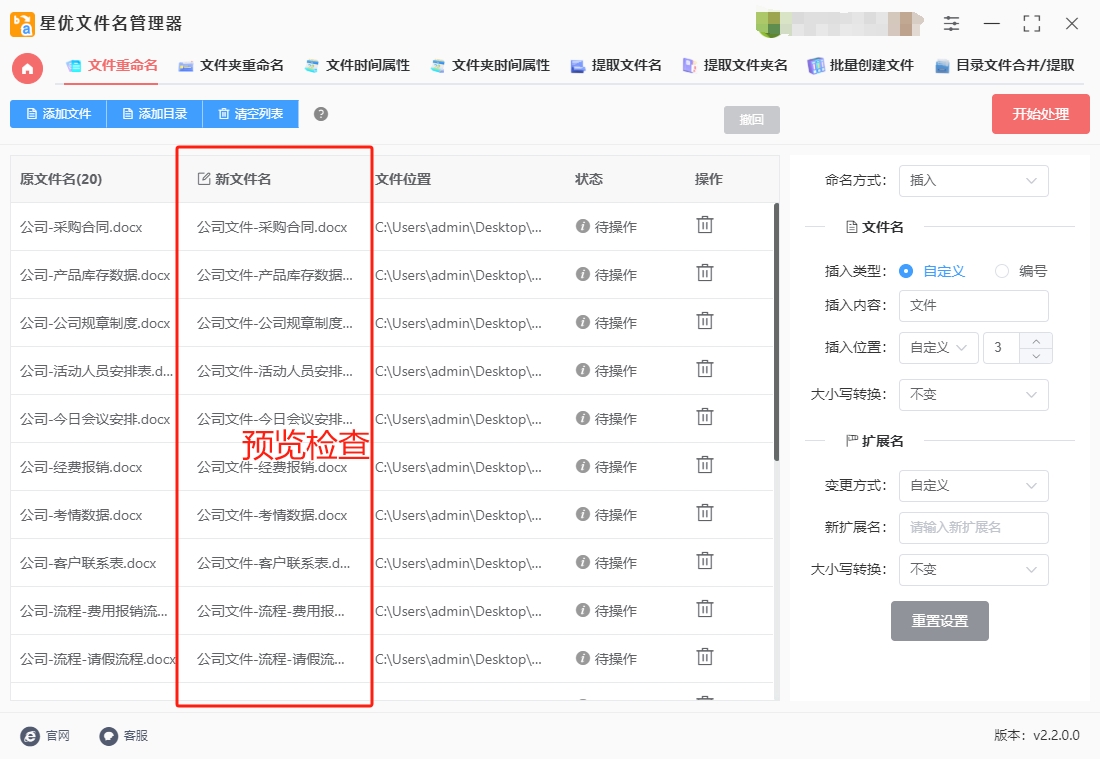
Task: Delete row 公司-流程-请假流程.docx with trash icon
Action: point(704,657)
